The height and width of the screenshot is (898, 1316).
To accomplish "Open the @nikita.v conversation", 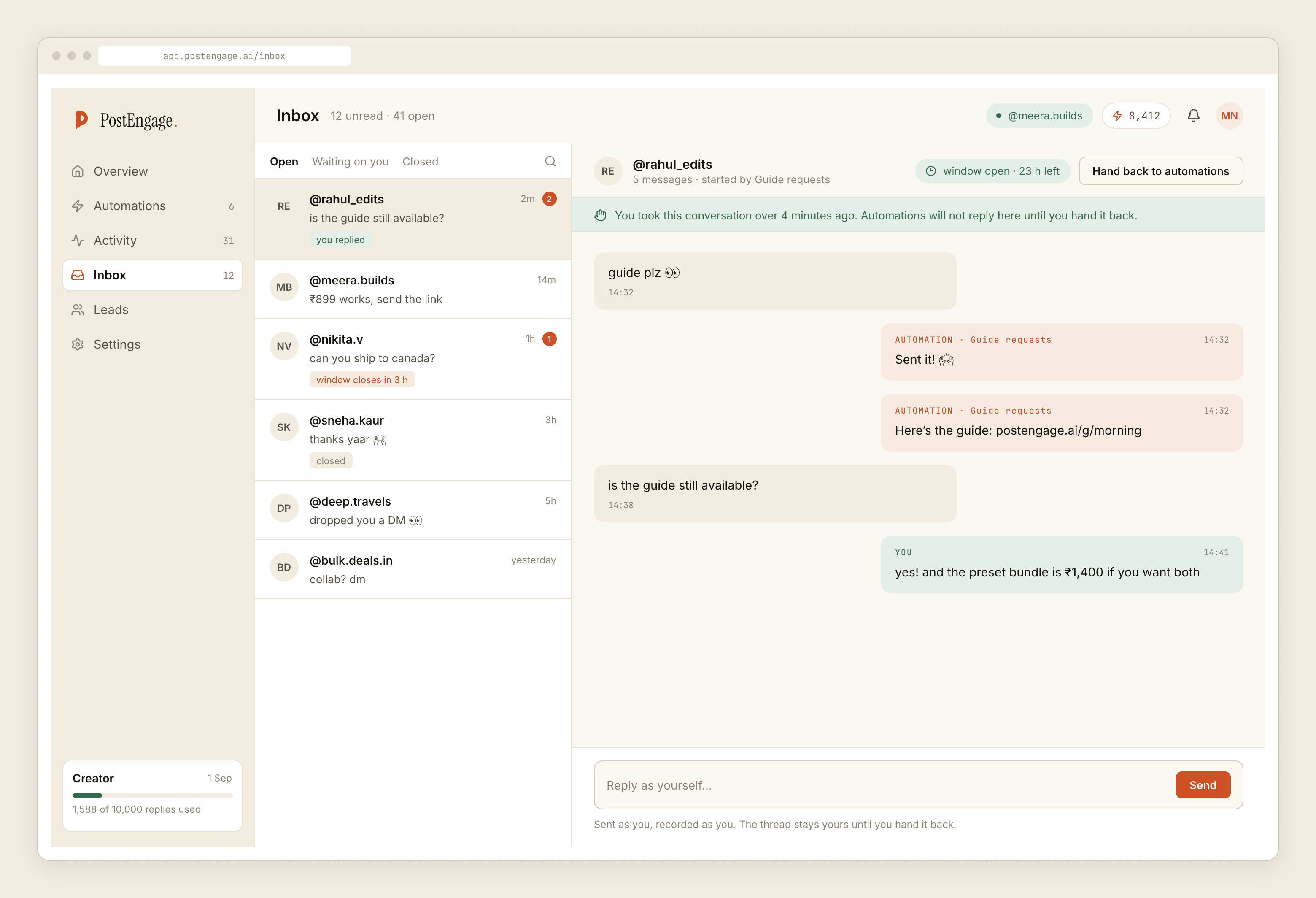I will [x=413, y=359].
